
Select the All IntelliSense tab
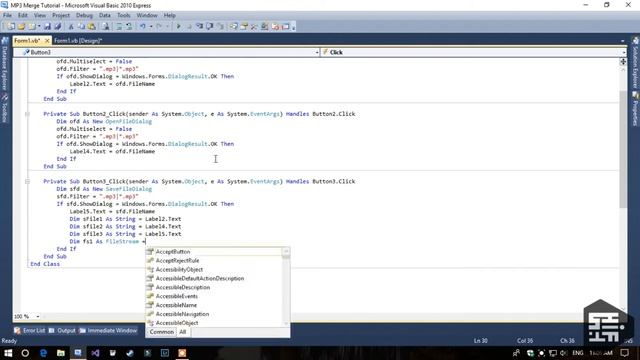tap(182, 332)
